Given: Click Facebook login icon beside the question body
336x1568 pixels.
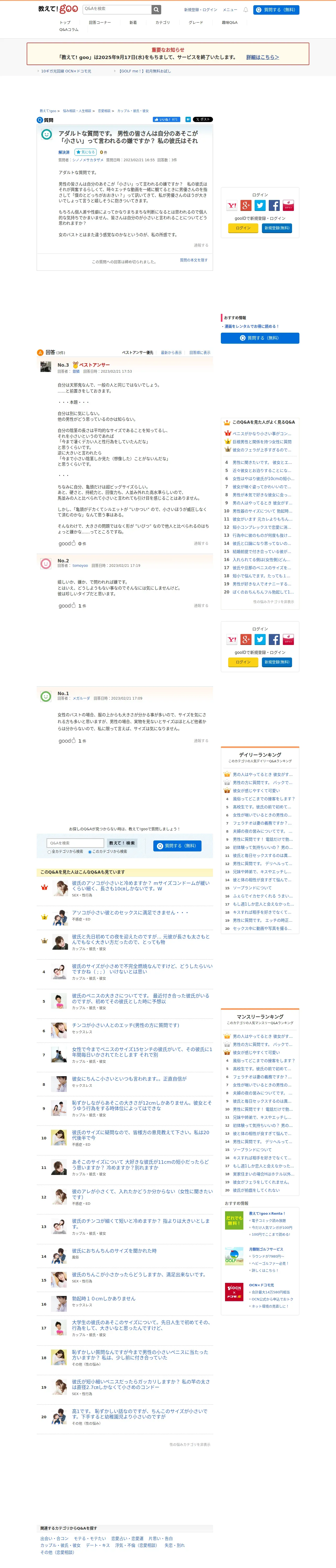Looking at the screenshot, I should [x=275, y=206].
